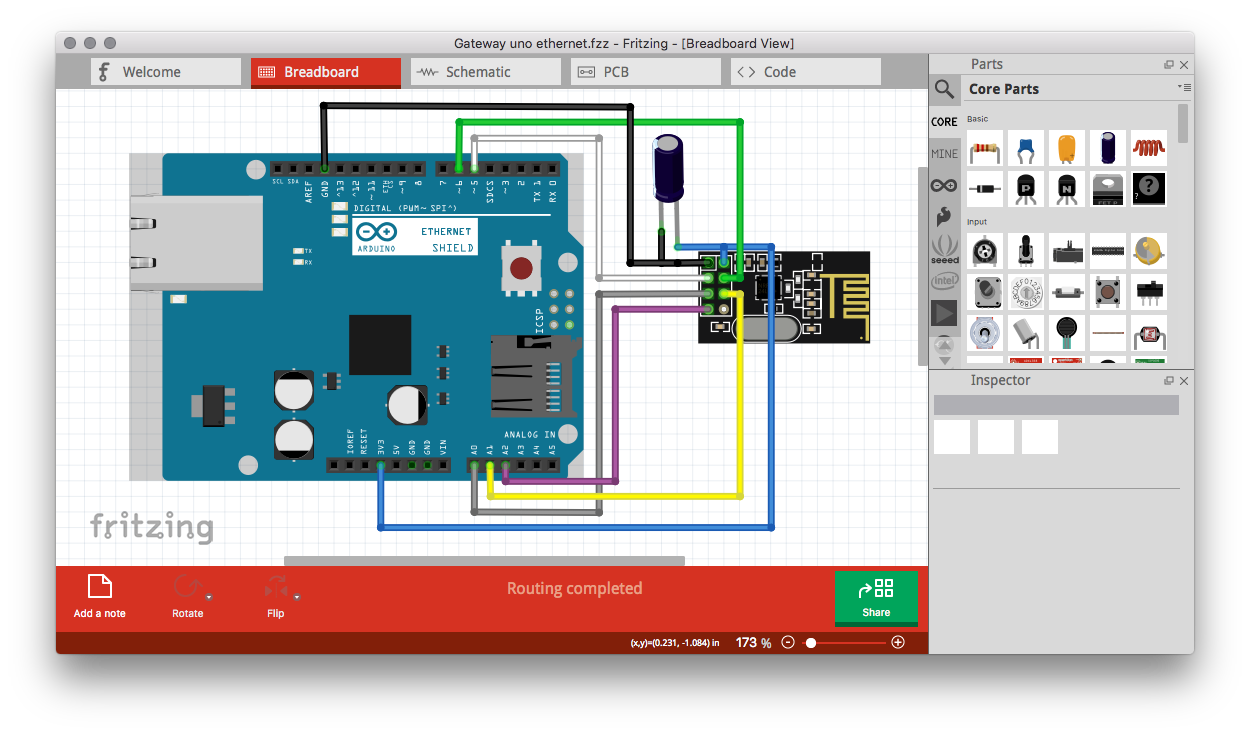
Task: Close the Inspector panel
Action: (1184, 381)
